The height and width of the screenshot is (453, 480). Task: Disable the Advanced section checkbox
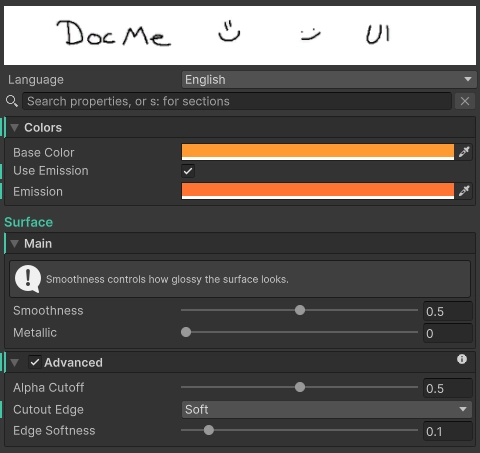point(35,362)
